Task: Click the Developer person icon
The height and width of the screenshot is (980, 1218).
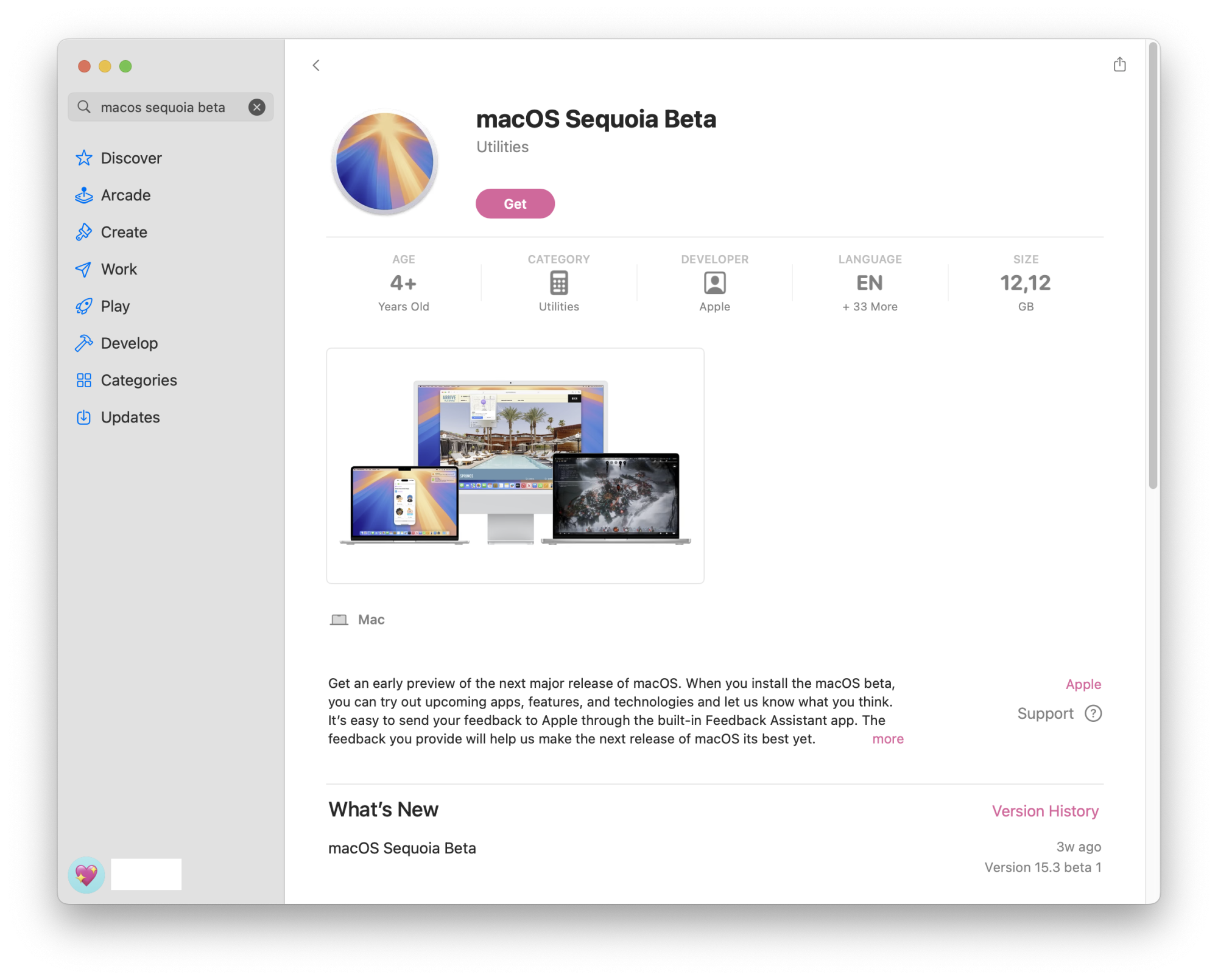Action: 714,283
